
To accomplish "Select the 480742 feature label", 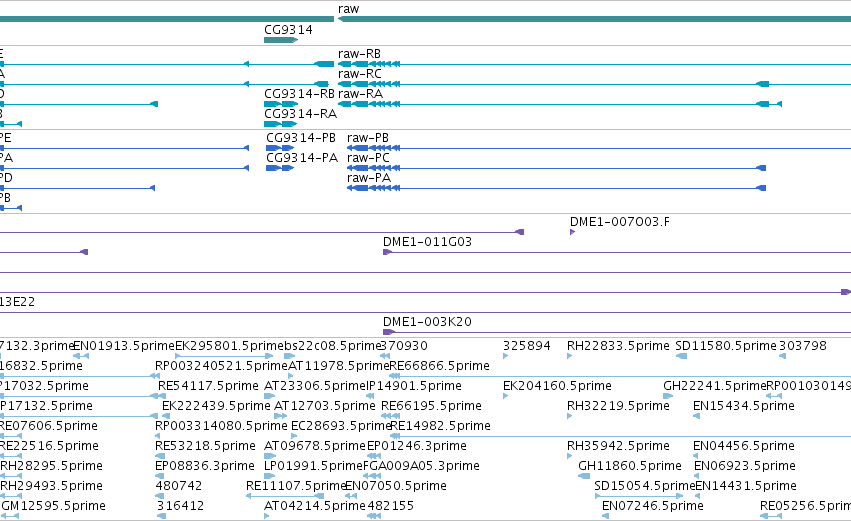I will tap(180, 486).
